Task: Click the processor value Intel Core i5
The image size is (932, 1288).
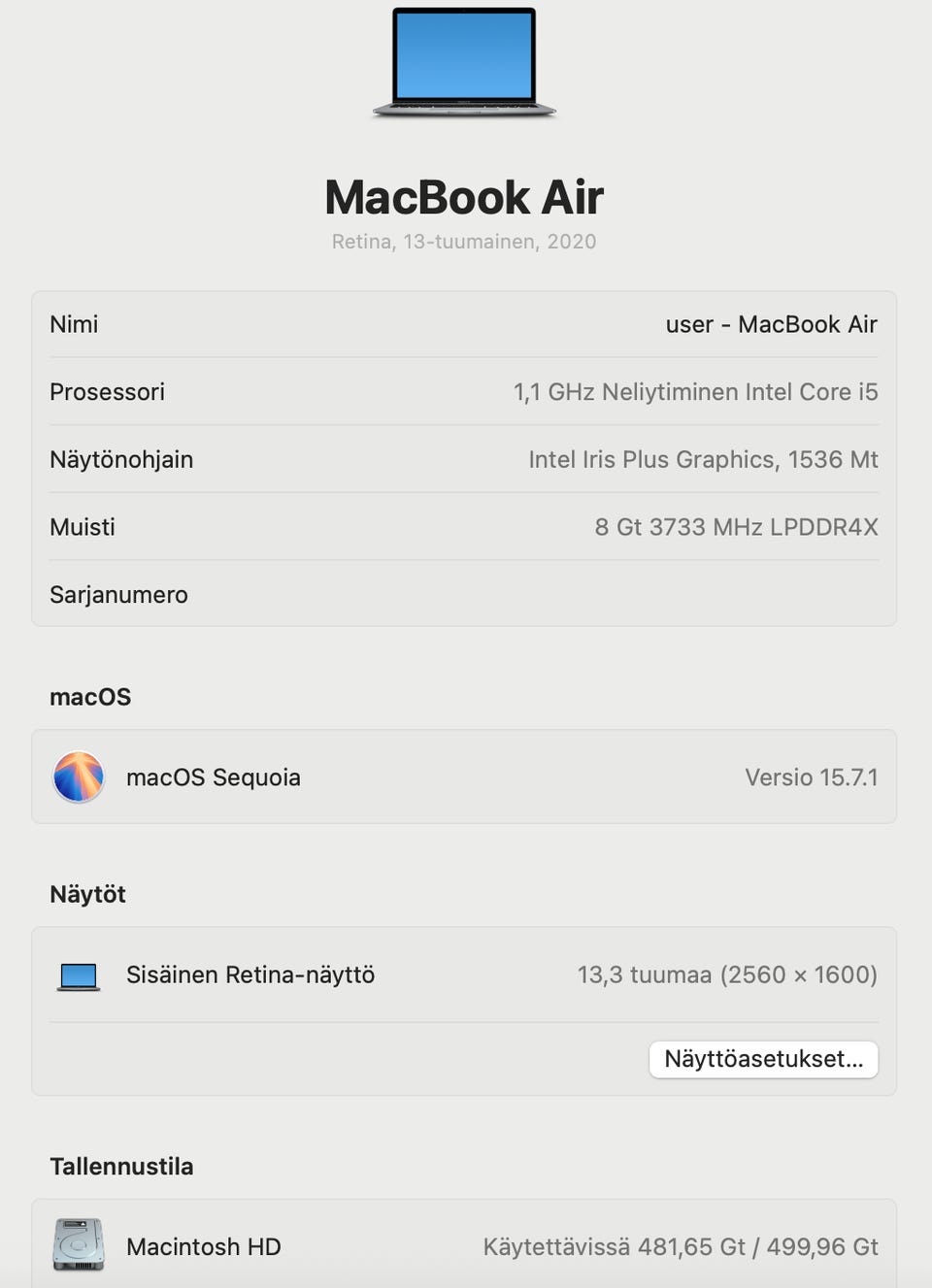Action: (x=696, y=392)
